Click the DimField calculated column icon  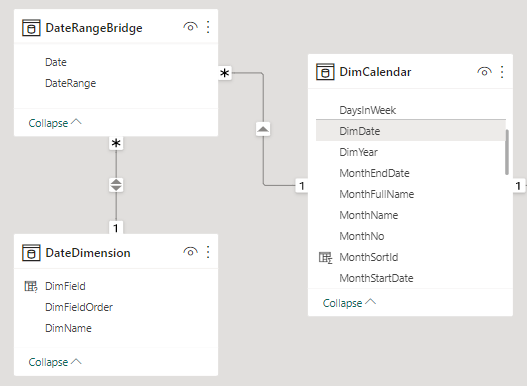click(x=31, y=286)
